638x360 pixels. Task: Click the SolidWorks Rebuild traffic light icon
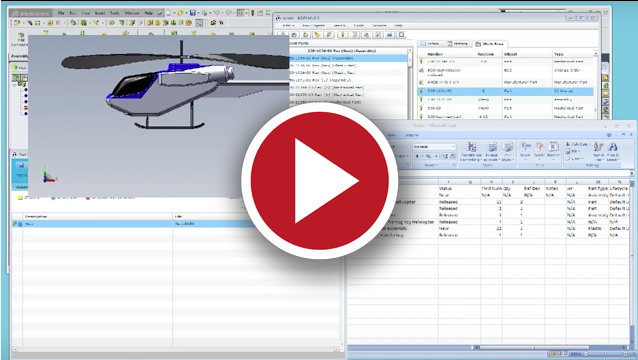click(x=252, y=13)
